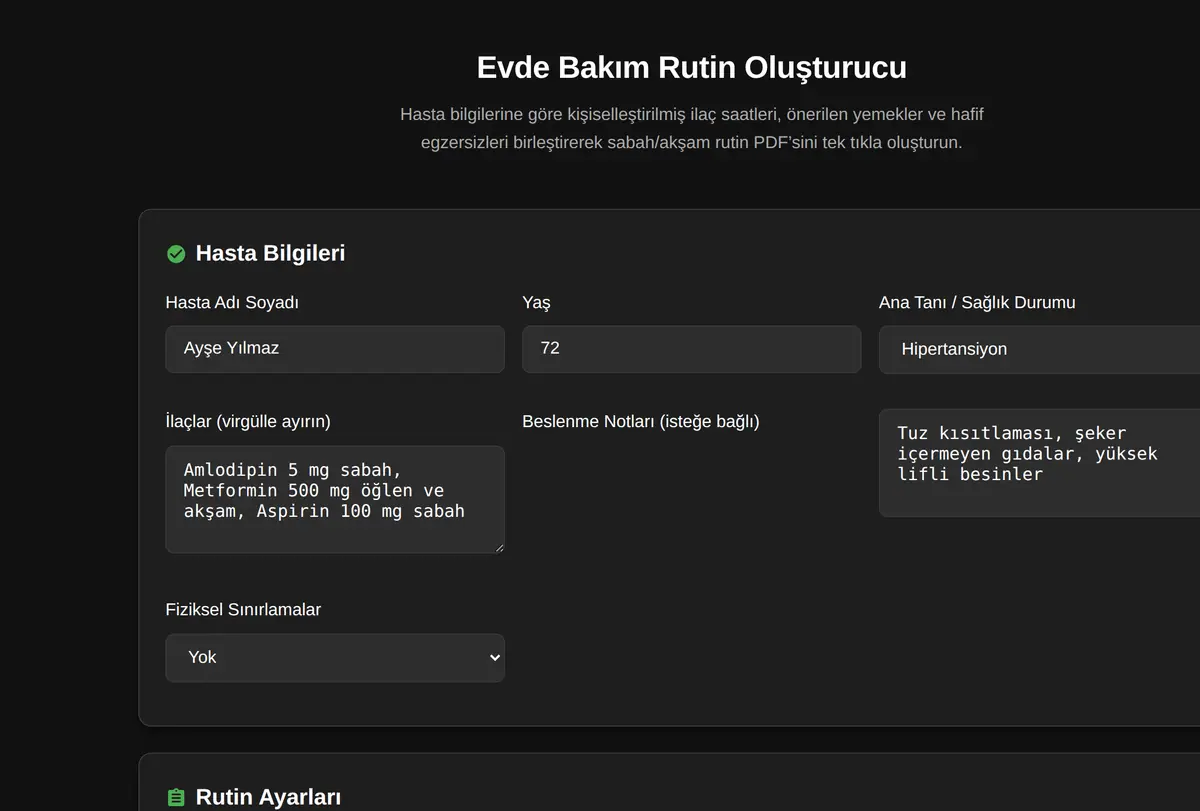
Task: Click the subtitle paragraph starting Hasta bilgilerine göre
Action: pos(692,128)
